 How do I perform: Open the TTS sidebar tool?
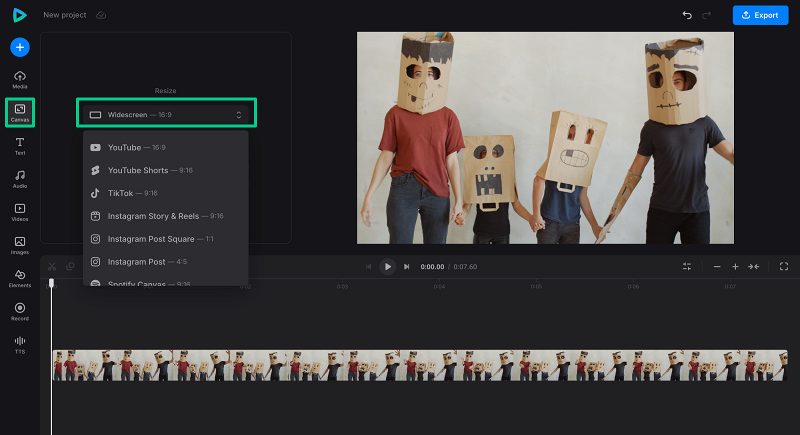[x=20, y=345]
